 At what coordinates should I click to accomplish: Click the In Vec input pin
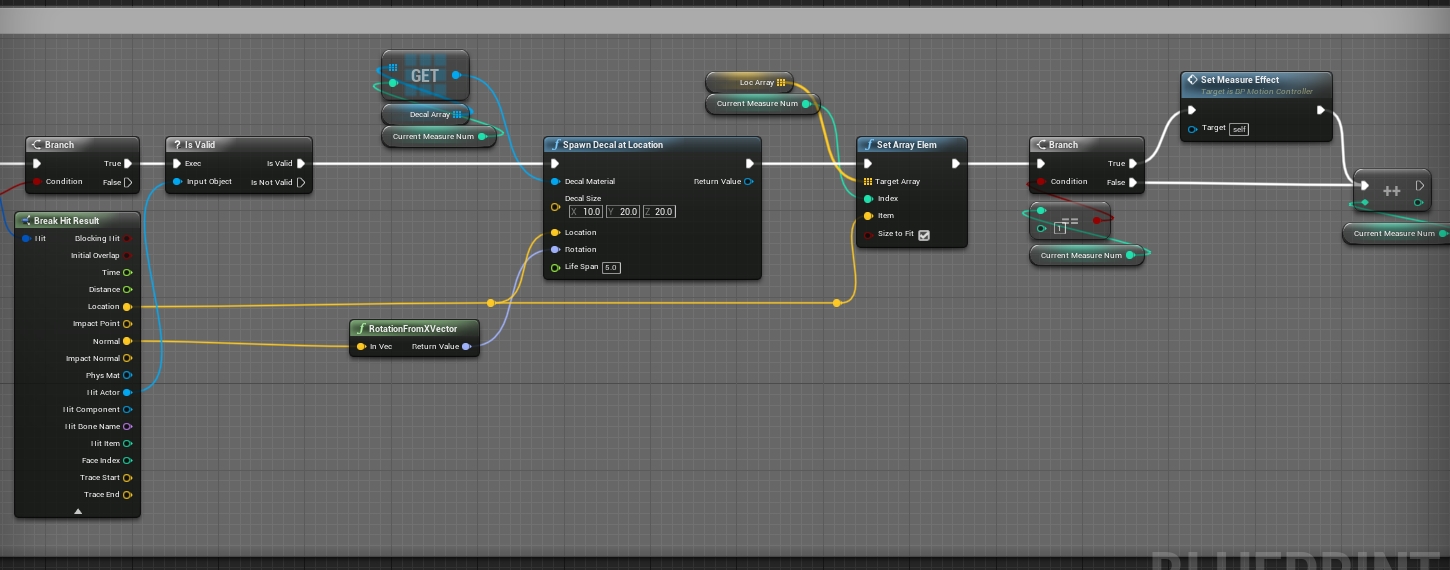[361, 347]
